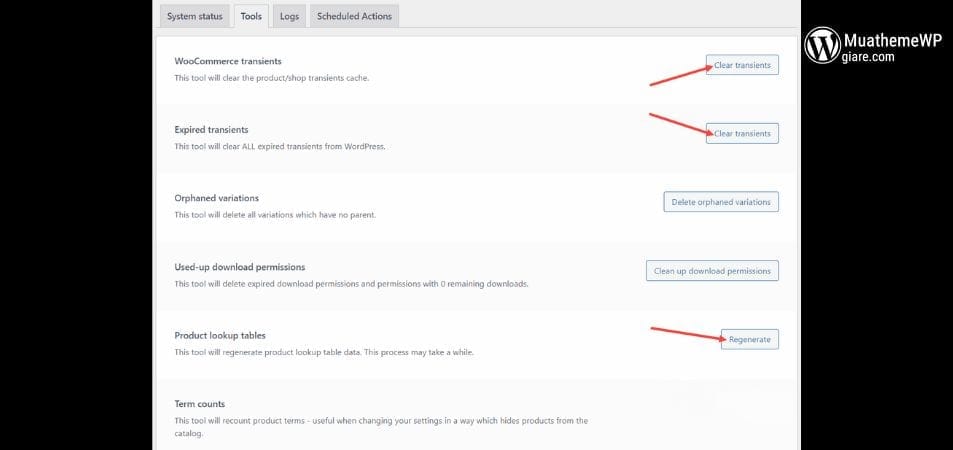This screenshot has height=450, width=953.
Task: Switch to the System status tab
Action: click(194, 17)
